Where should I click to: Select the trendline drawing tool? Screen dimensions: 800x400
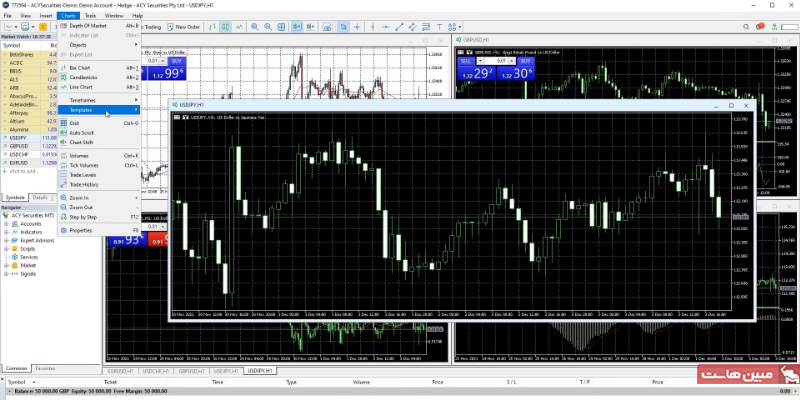[399, 27]
